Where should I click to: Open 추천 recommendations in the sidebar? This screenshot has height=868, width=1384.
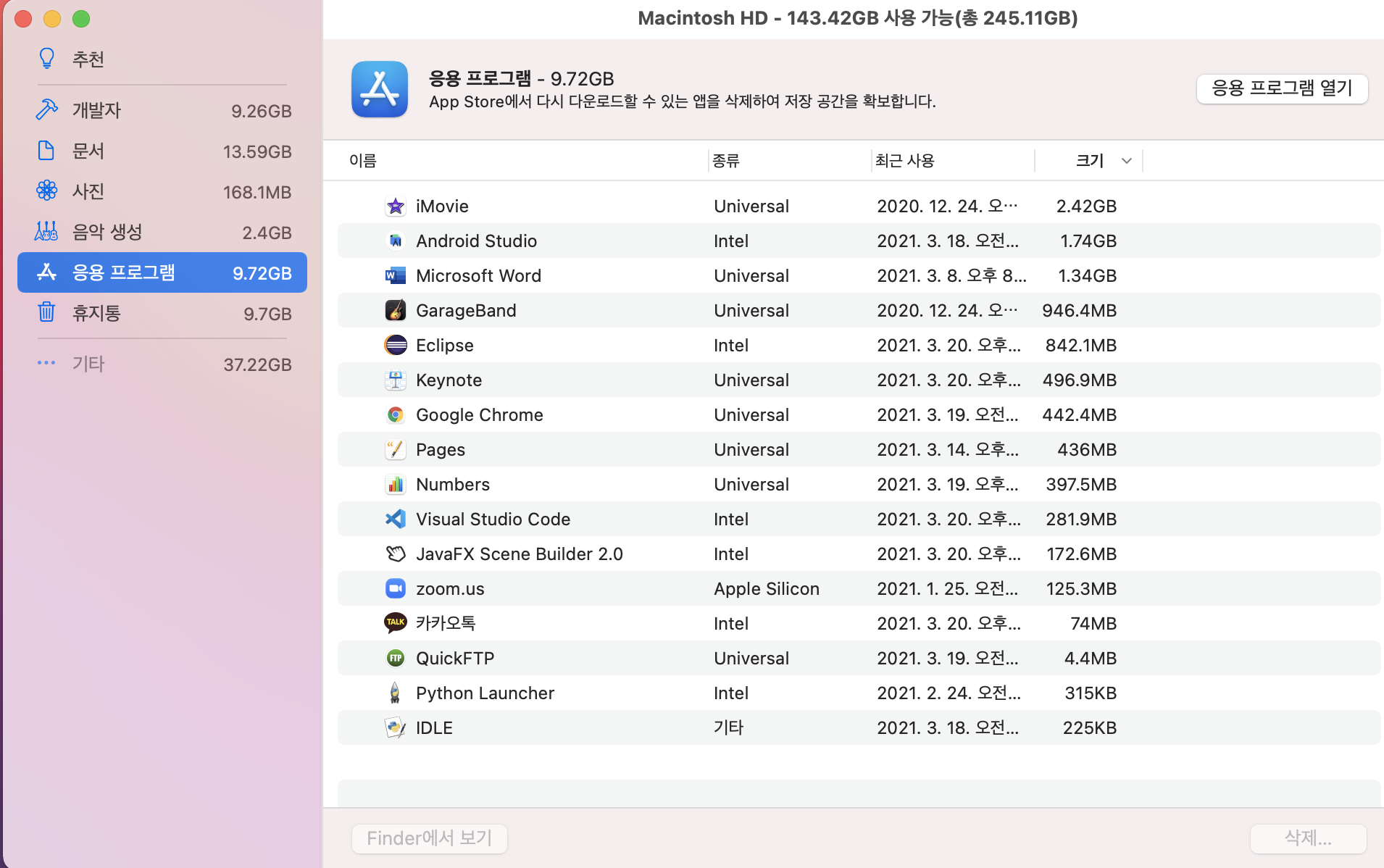(88, 59)
